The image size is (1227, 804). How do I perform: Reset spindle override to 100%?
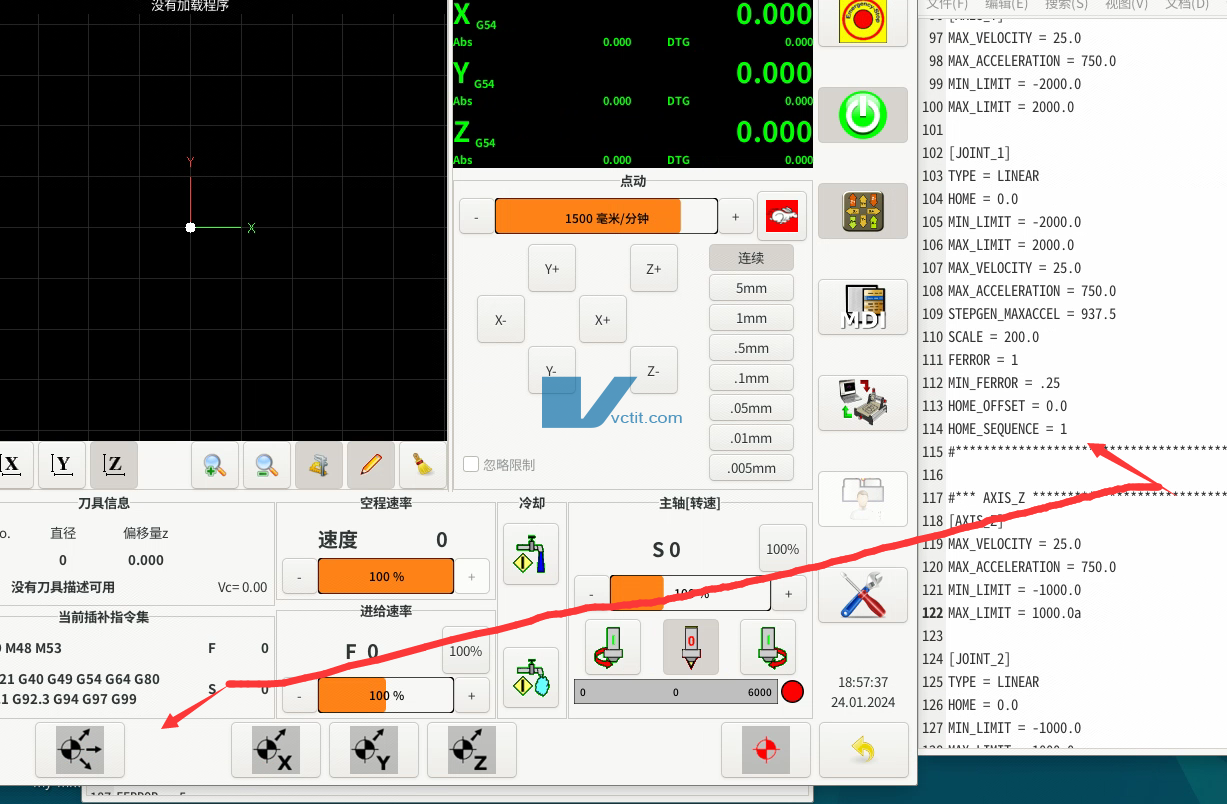pos(783,549)
